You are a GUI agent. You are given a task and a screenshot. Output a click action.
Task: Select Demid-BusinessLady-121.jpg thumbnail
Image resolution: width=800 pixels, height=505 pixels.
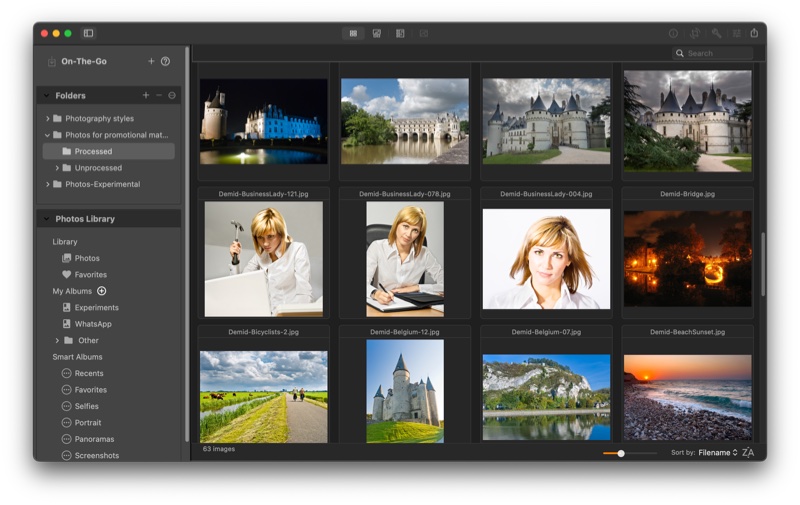click(263, 259)
